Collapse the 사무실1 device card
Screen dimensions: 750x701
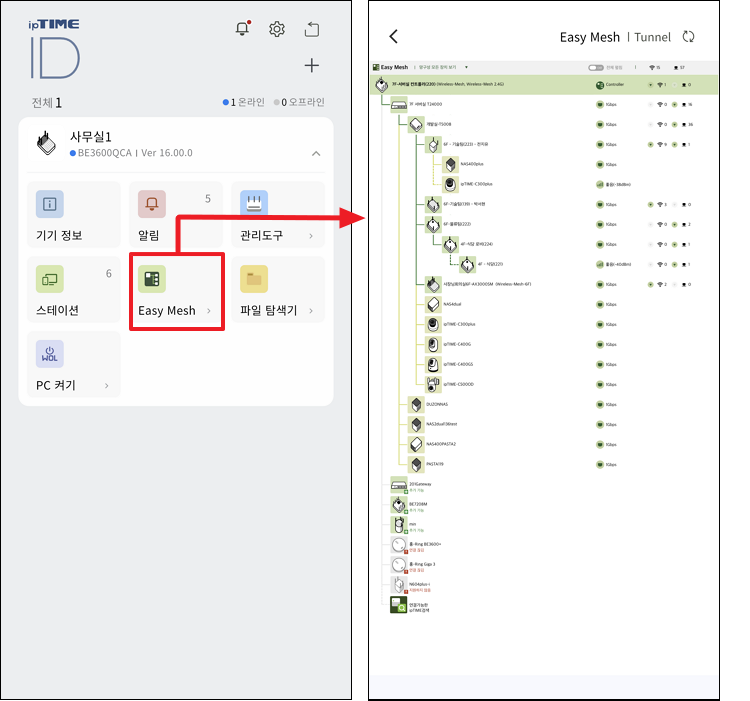316,153
